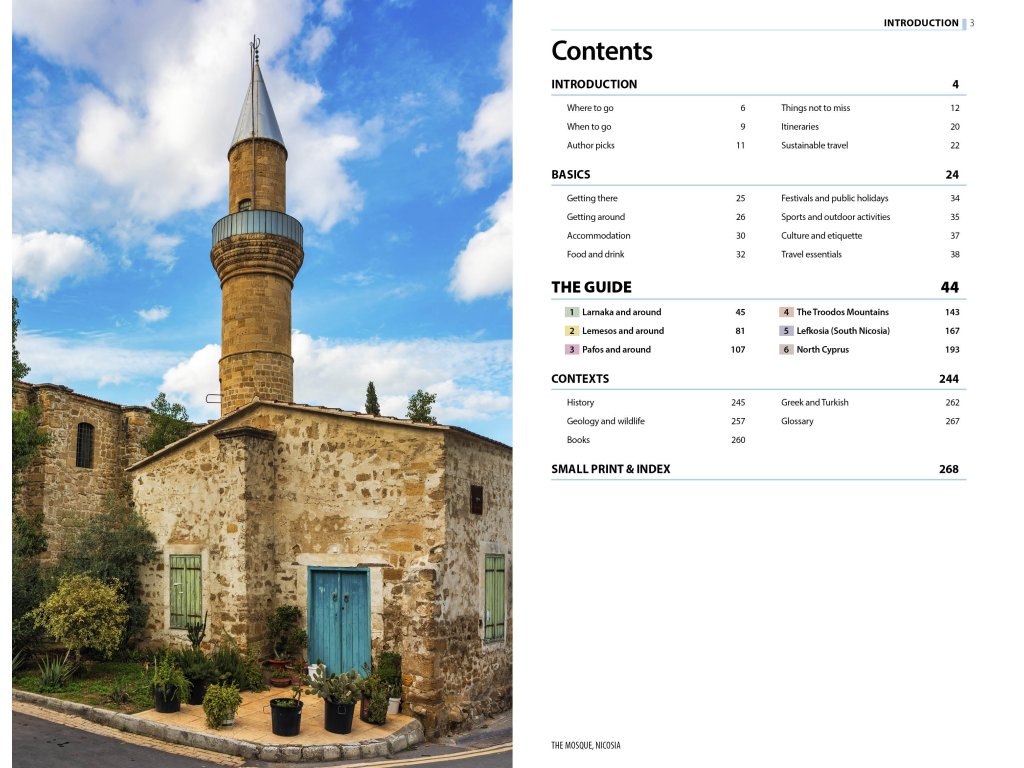Open the 'Food and drink' entry
The image size is (1024, 768).
[x=595, y=254]
